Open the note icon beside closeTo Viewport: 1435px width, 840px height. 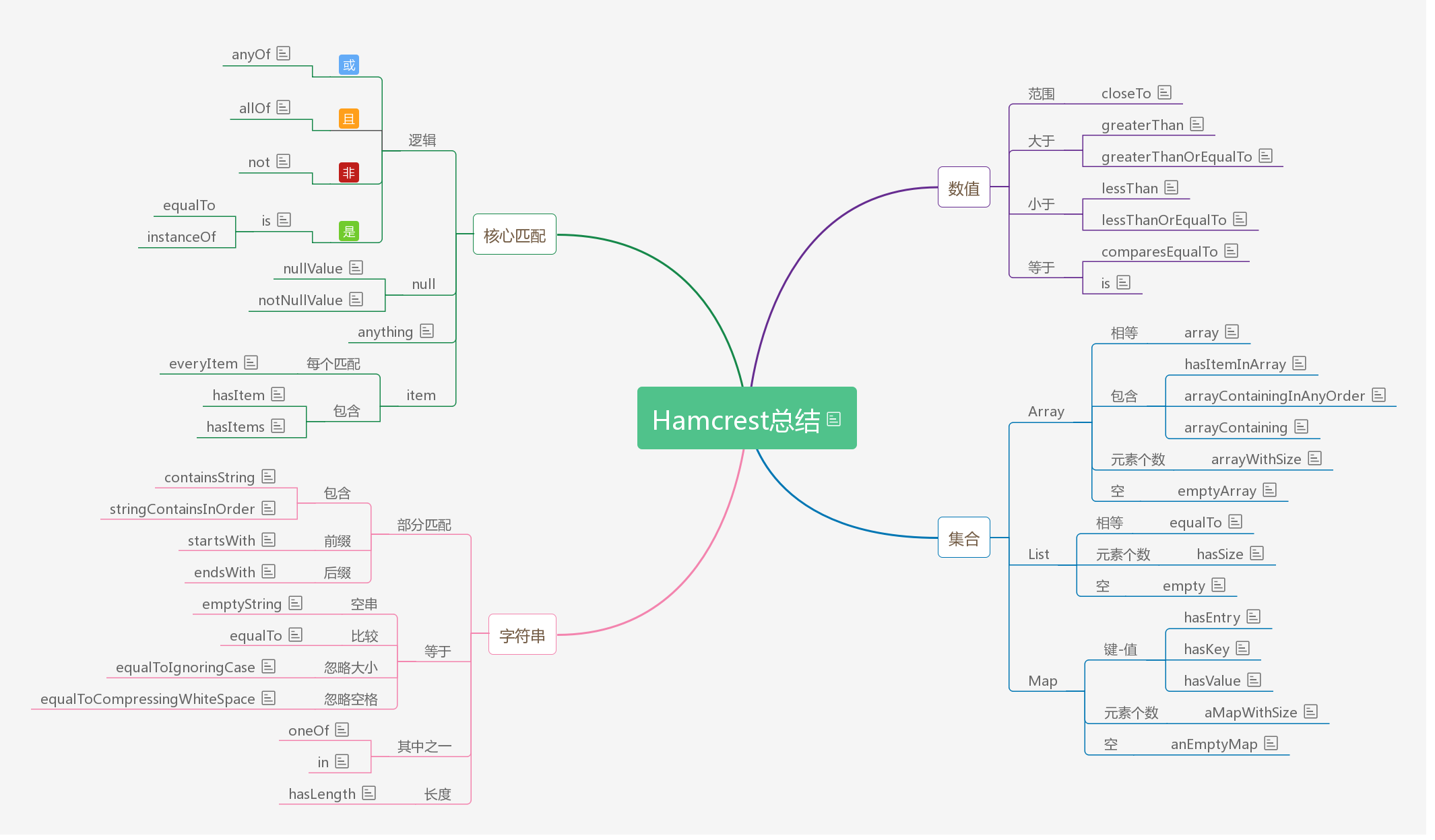tap(1165, 92)
